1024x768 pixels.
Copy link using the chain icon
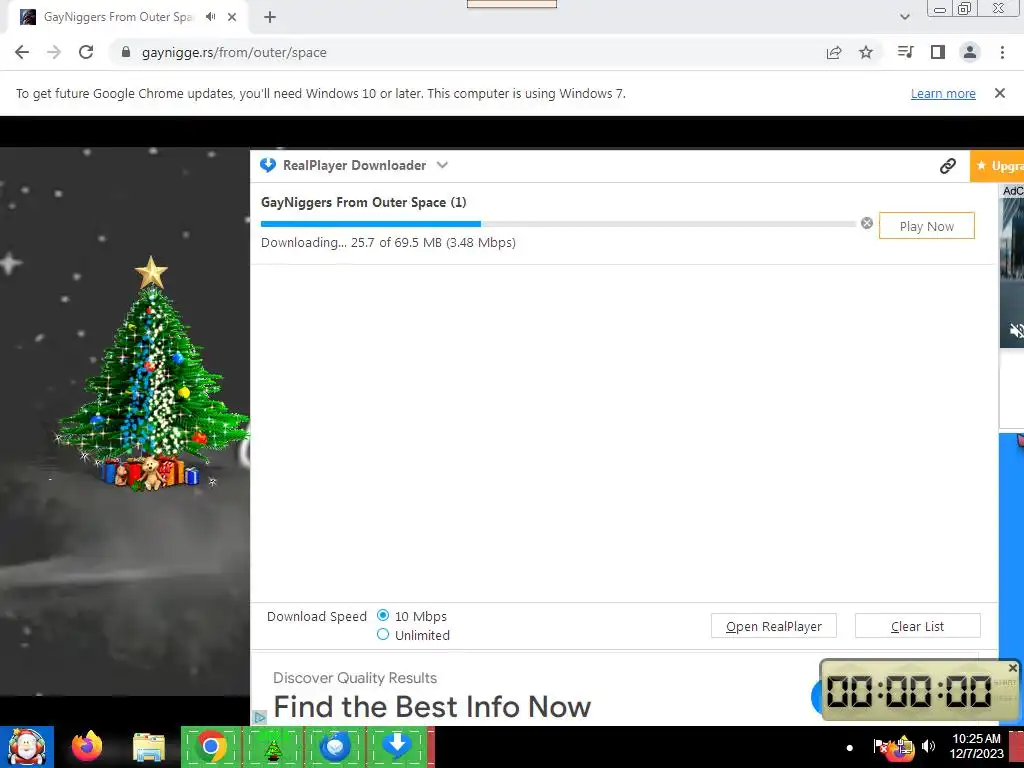[948, 166]
